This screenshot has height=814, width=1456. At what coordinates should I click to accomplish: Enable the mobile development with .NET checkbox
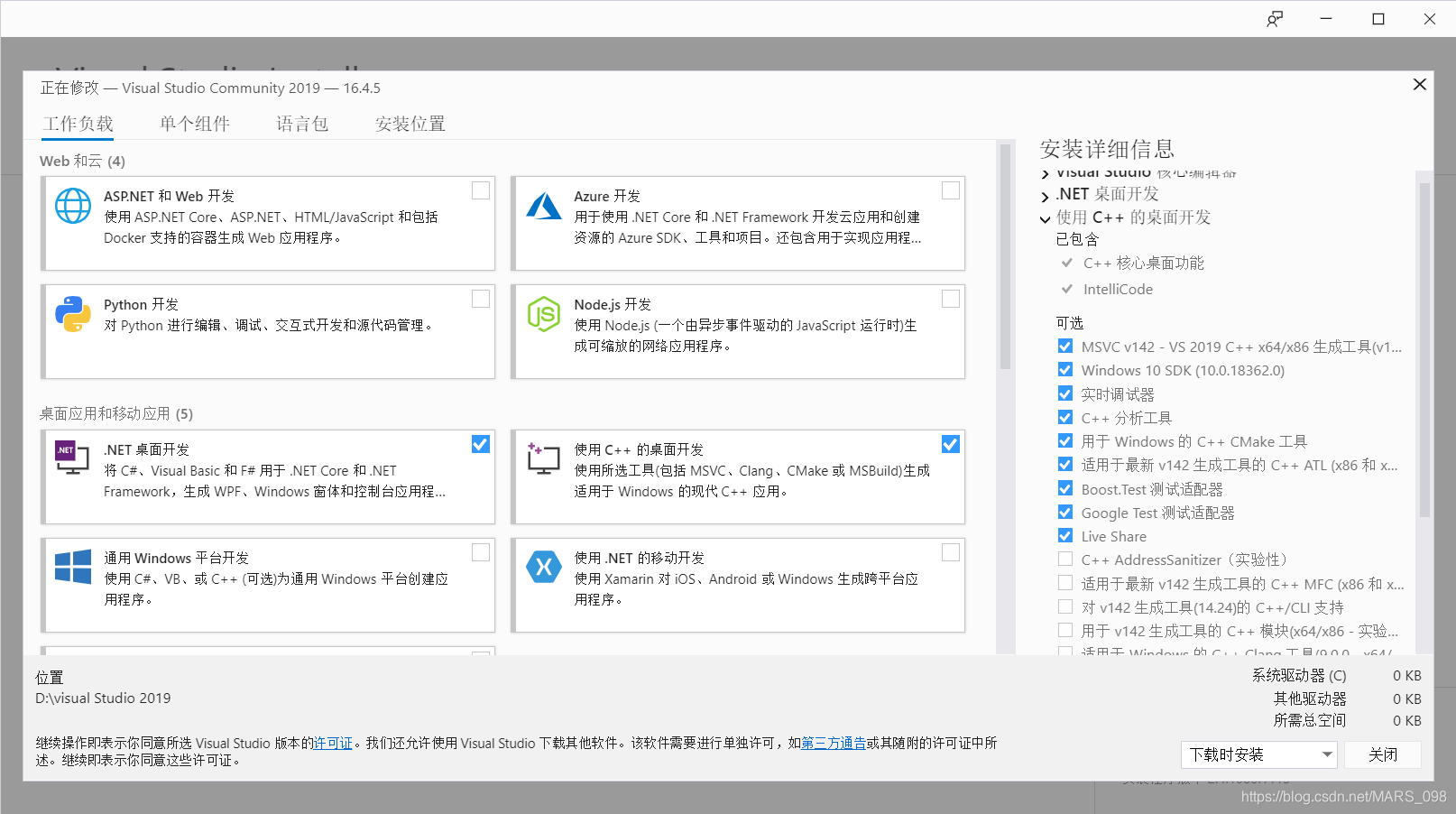(x=951, y=552)
